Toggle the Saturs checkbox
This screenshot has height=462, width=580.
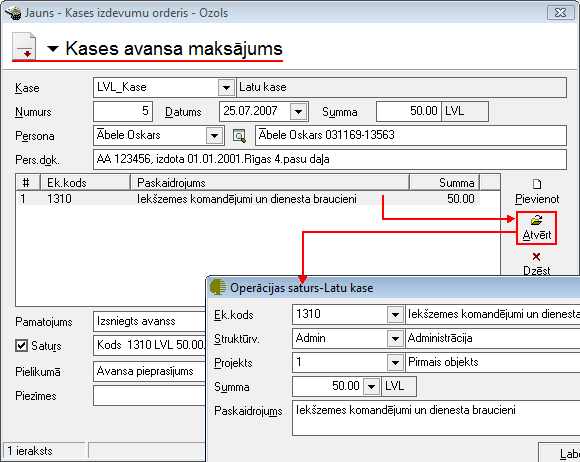click(x=21, y=345)
